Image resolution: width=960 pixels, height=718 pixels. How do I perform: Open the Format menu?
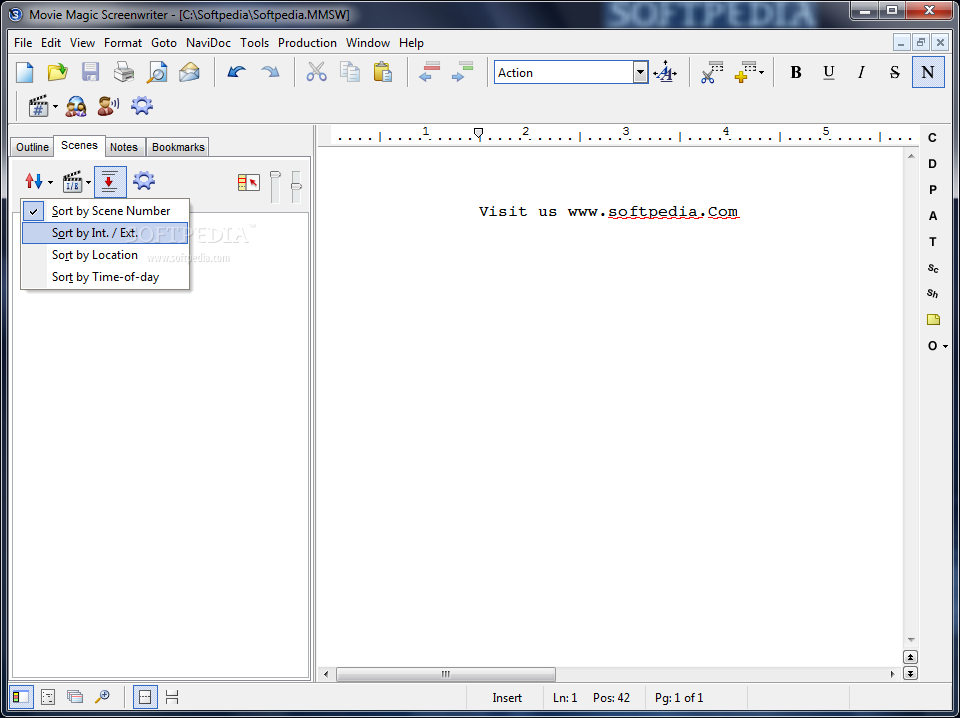point(122,43)
